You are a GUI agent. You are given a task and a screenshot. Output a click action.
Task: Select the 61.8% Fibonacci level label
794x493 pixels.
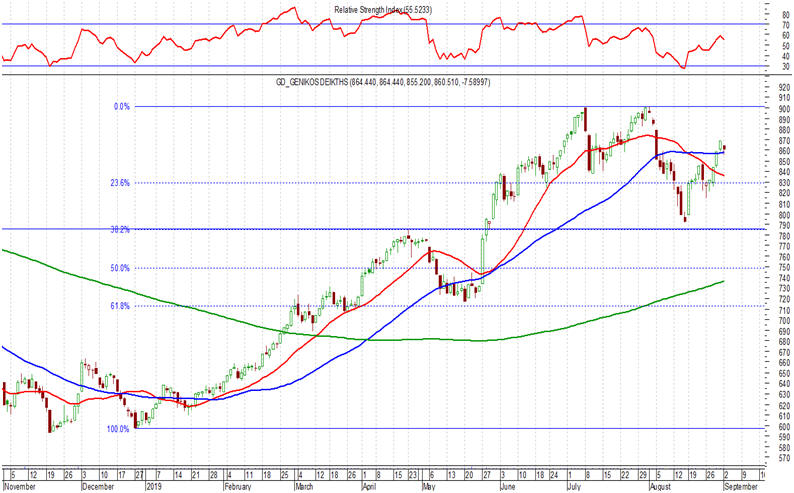pyautogui.click(x=120, y=306)
